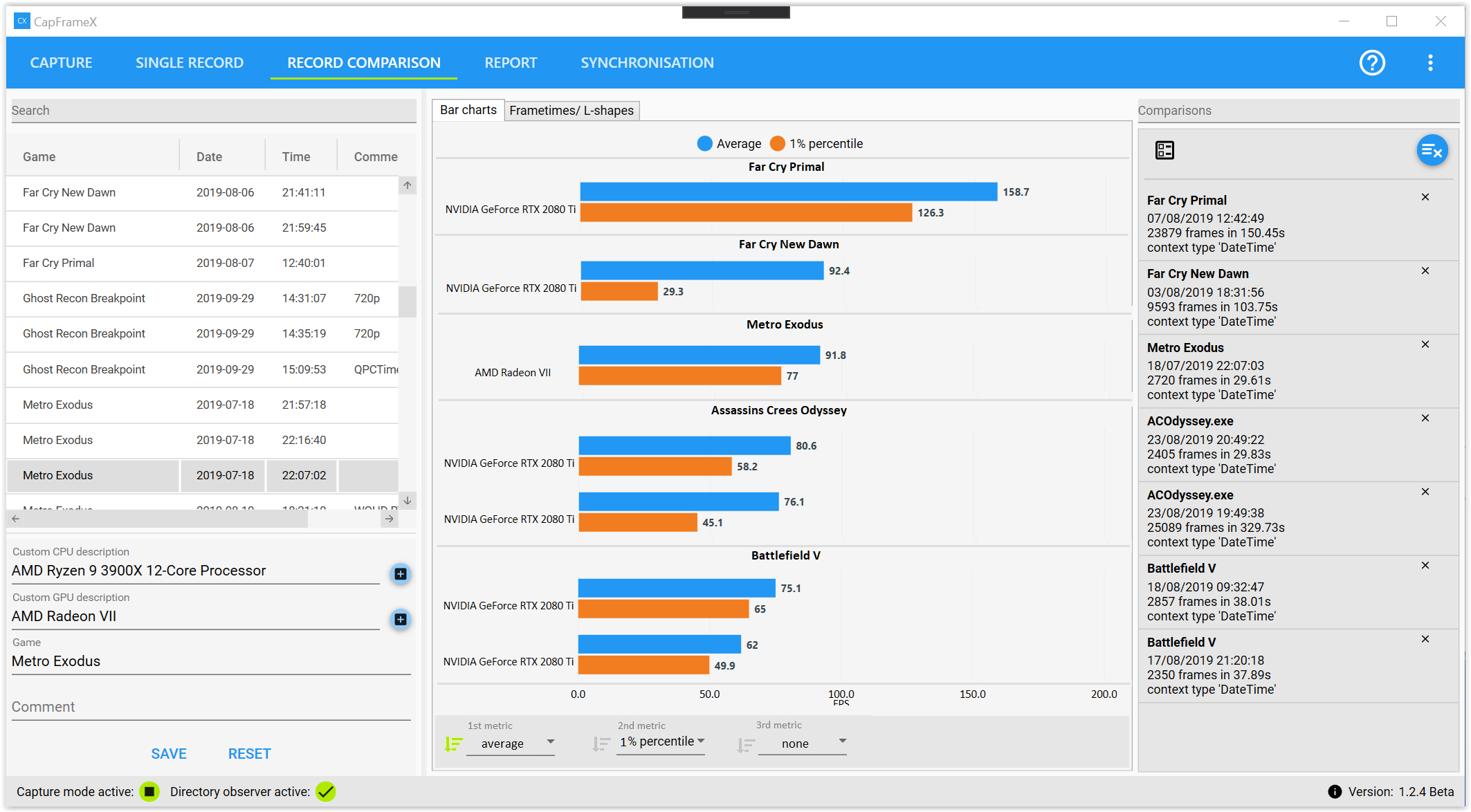This screenshot has width=1471, height=812.
Task: Click the RESET button
Action: pos(250,754)
